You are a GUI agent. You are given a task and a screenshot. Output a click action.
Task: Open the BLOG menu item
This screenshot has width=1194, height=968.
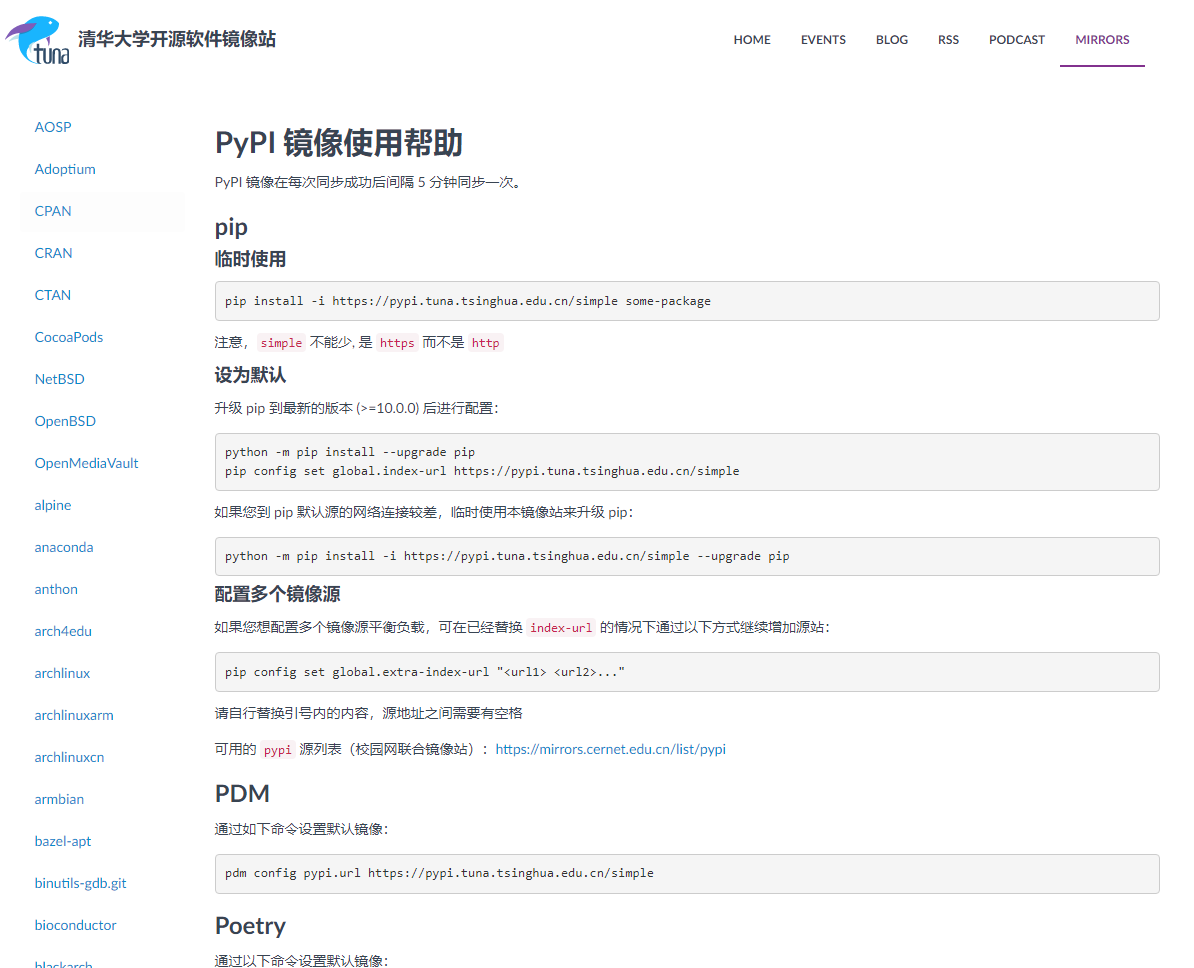tap(892, 40)
